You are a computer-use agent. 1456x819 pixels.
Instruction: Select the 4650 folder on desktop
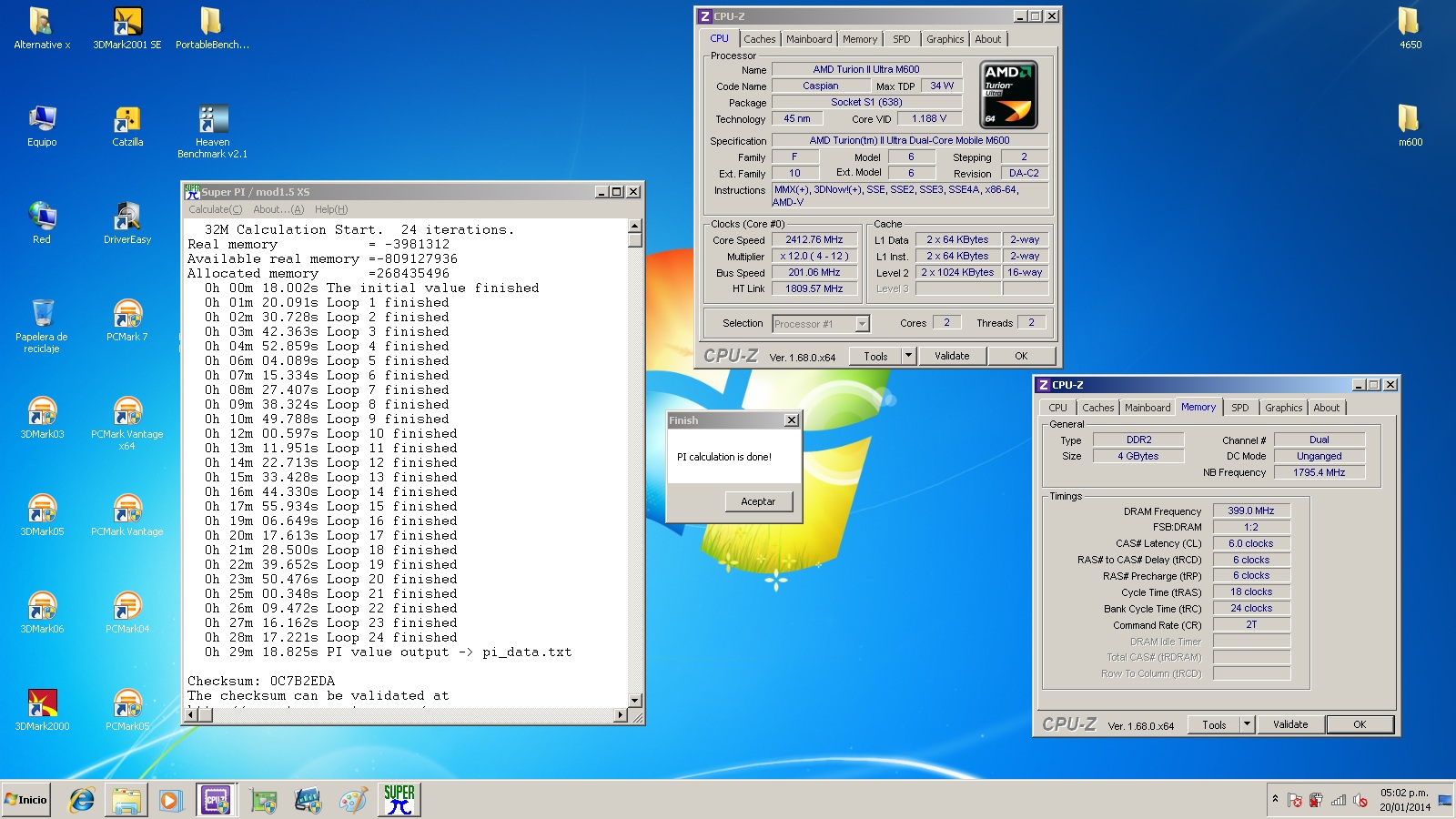(x=1410, y=28)
